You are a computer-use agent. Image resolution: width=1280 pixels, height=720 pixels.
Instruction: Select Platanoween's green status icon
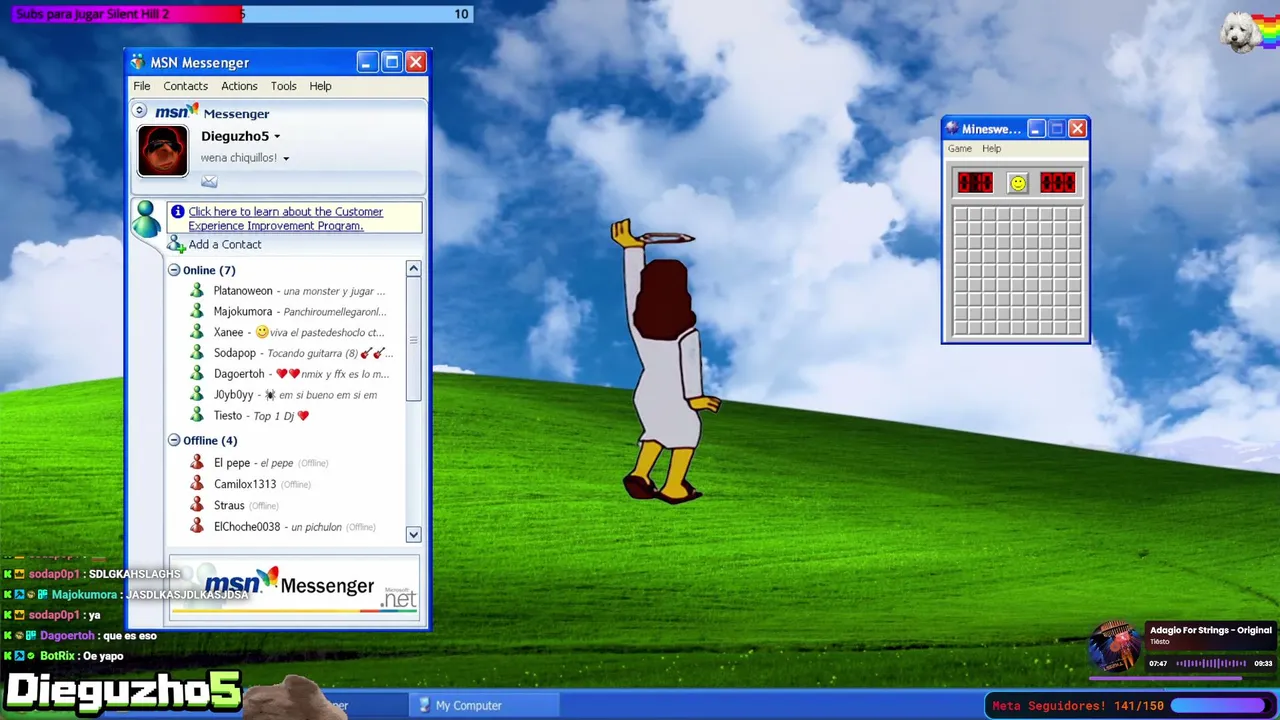click(197, 291)
